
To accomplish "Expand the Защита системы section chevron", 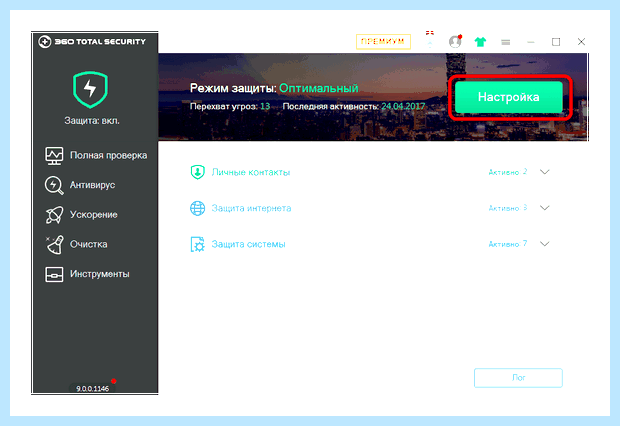I will coord(545,244).
